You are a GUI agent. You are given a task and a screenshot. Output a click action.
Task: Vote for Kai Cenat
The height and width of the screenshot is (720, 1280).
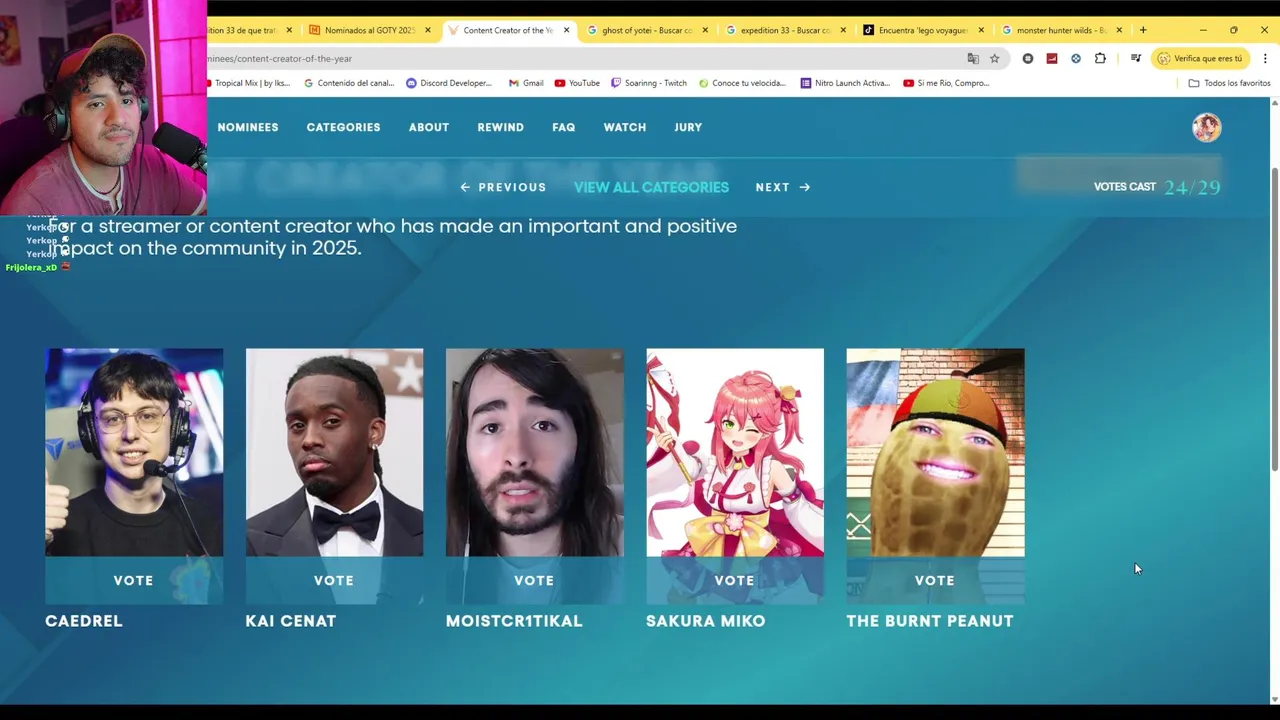[x=334, y=580]
